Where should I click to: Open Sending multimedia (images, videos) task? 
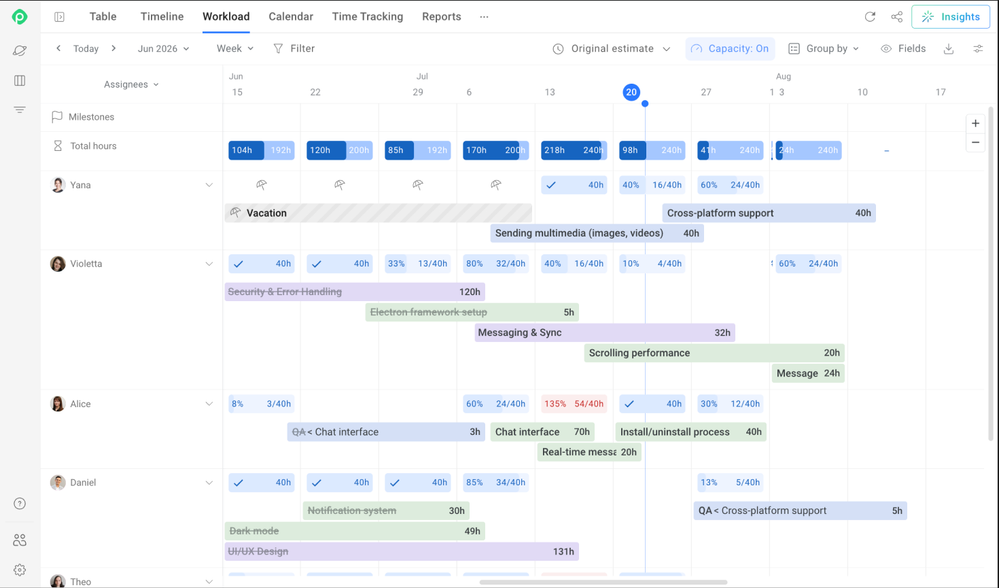[597, 233]
